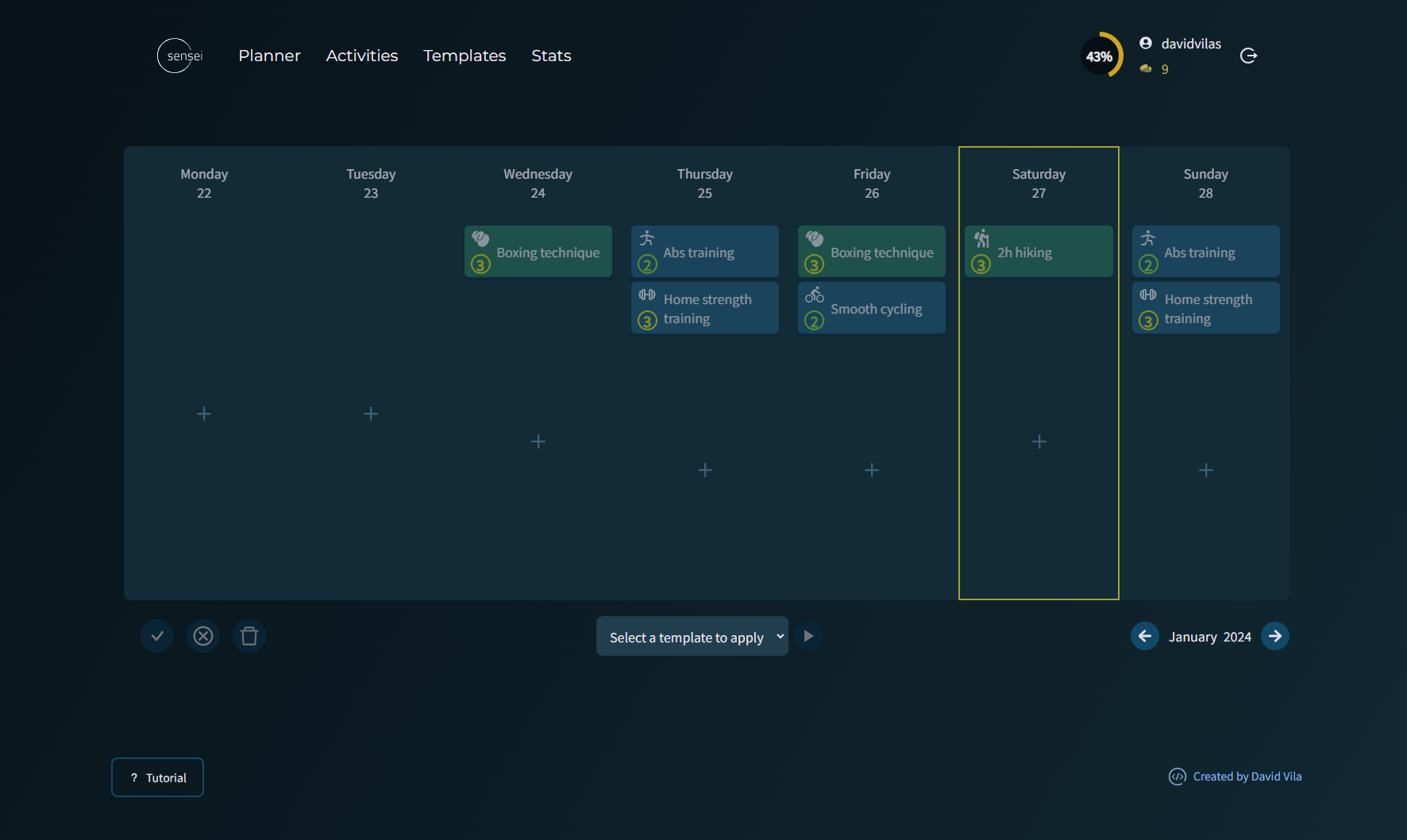Open the Select a template dropdown

(x=692, y=637)
